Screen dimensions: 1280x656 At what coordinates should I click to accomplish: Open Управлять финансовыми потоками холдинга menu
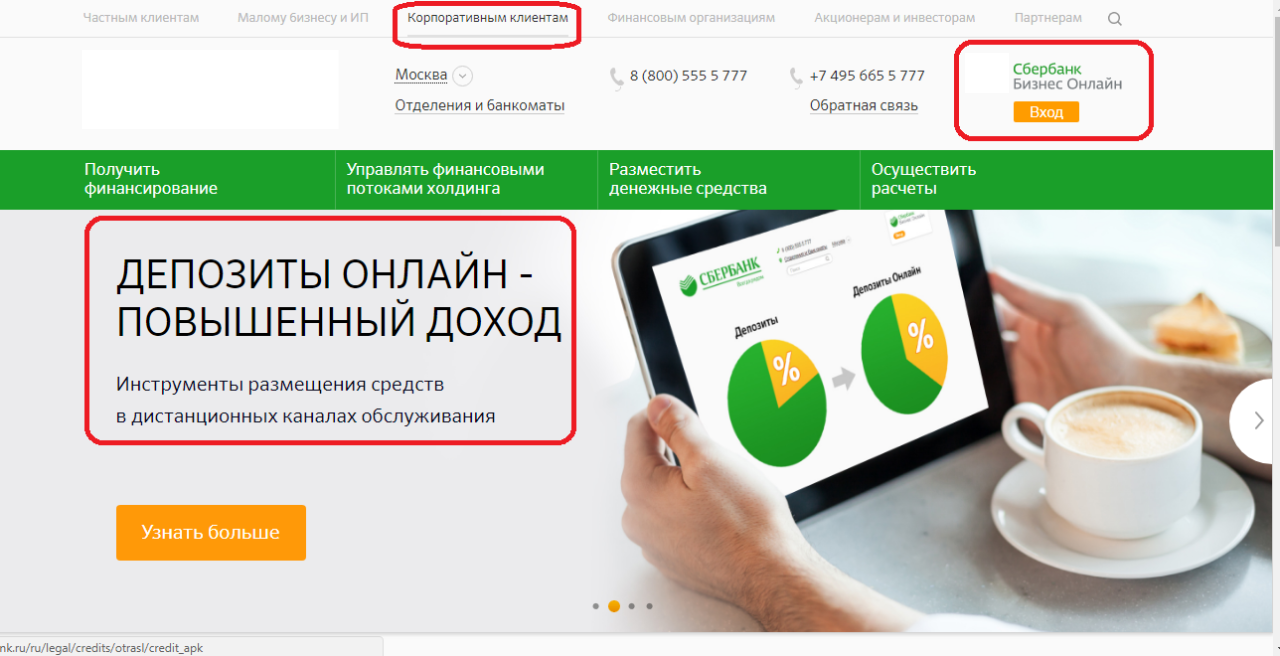pyautogui.click(x=445, y=179)
